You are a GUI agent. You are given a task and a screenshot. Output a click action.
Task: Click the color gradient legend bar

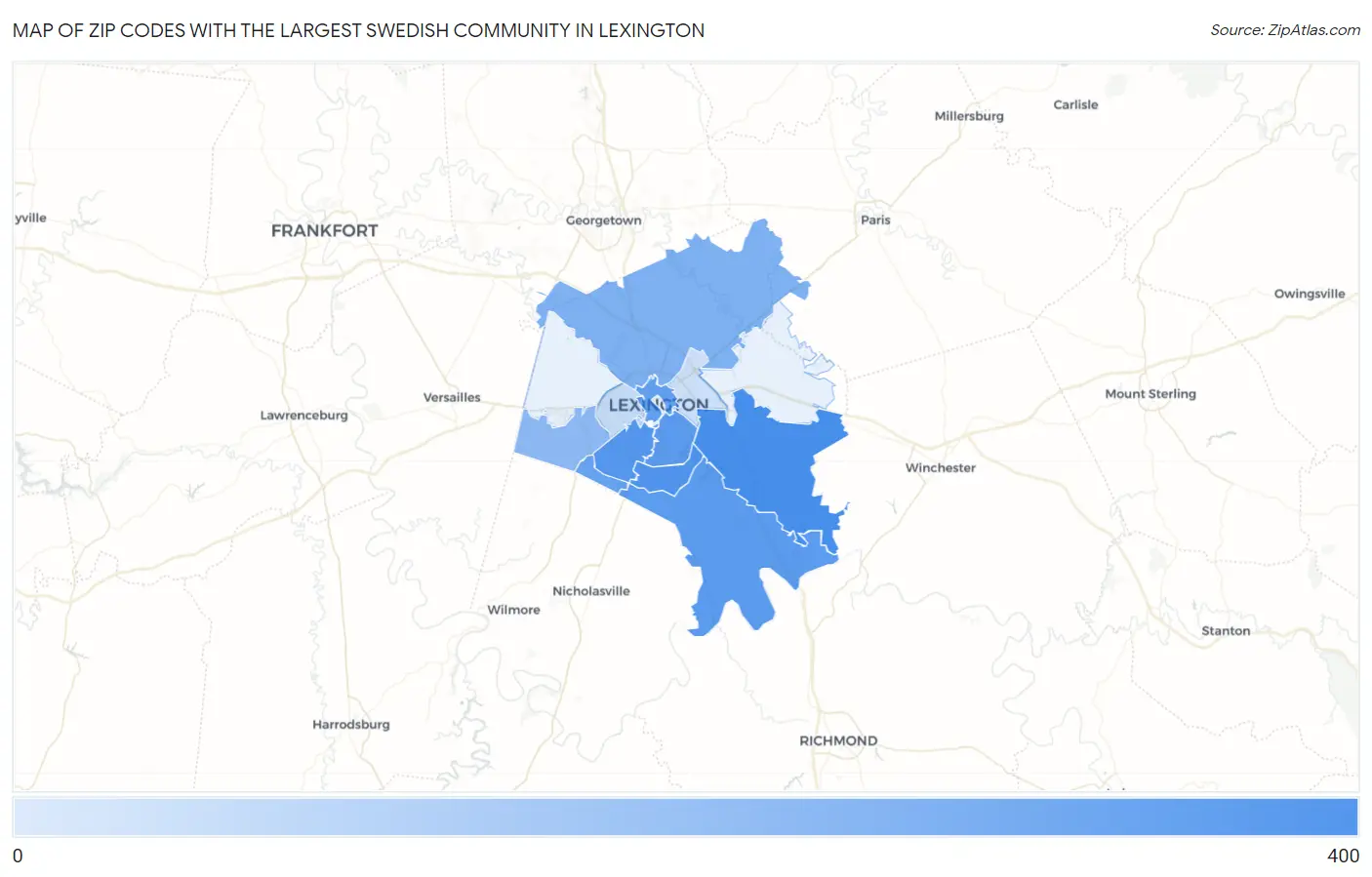(685, 817)
